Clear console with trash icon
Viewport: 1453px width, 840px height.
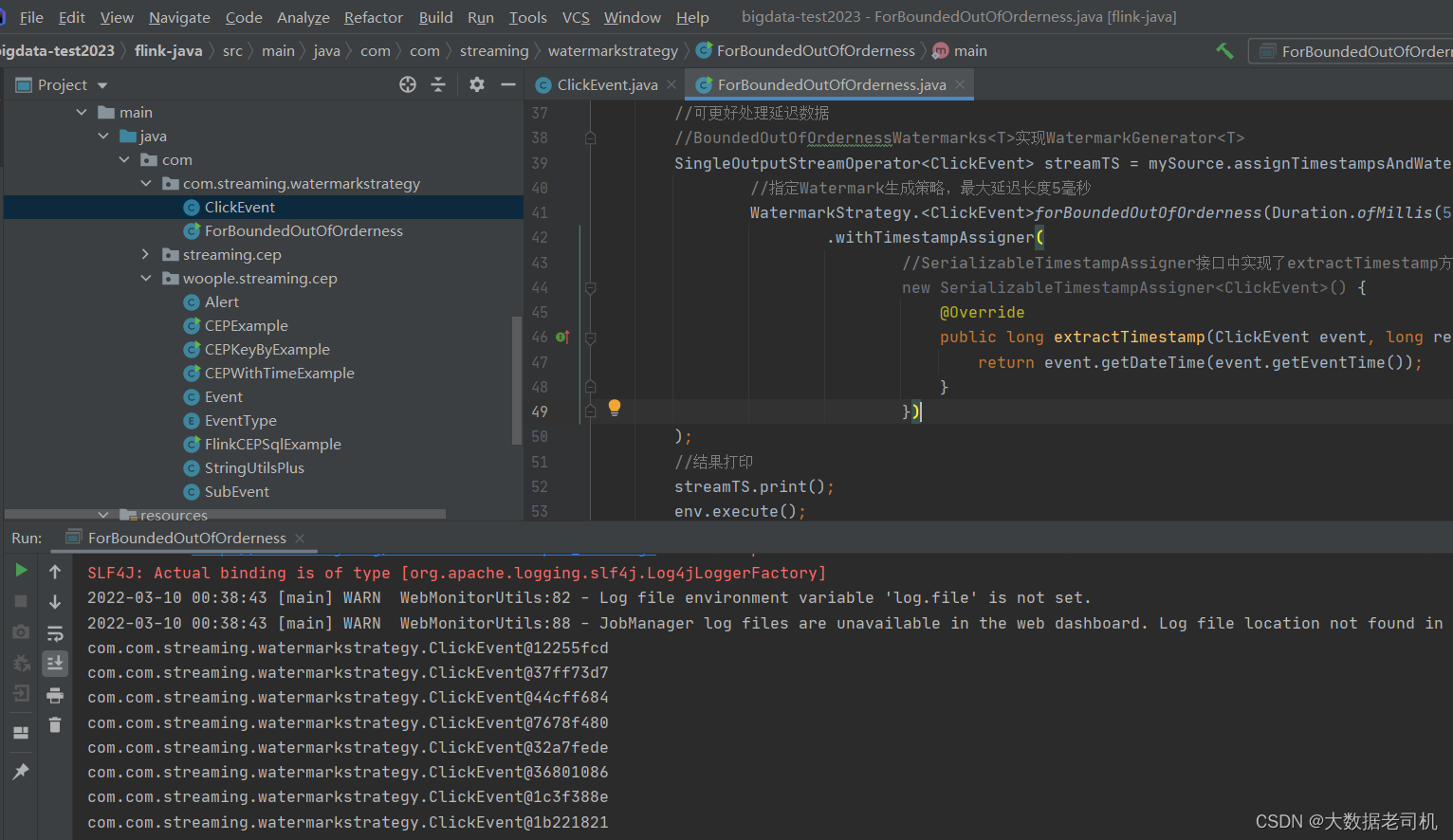(x=55, y=725)
